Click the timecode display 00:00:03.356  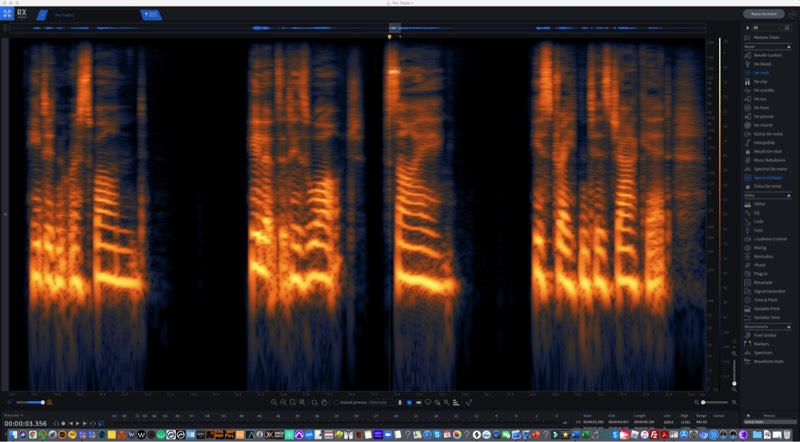pyautogui.click(x=26, y=424)
